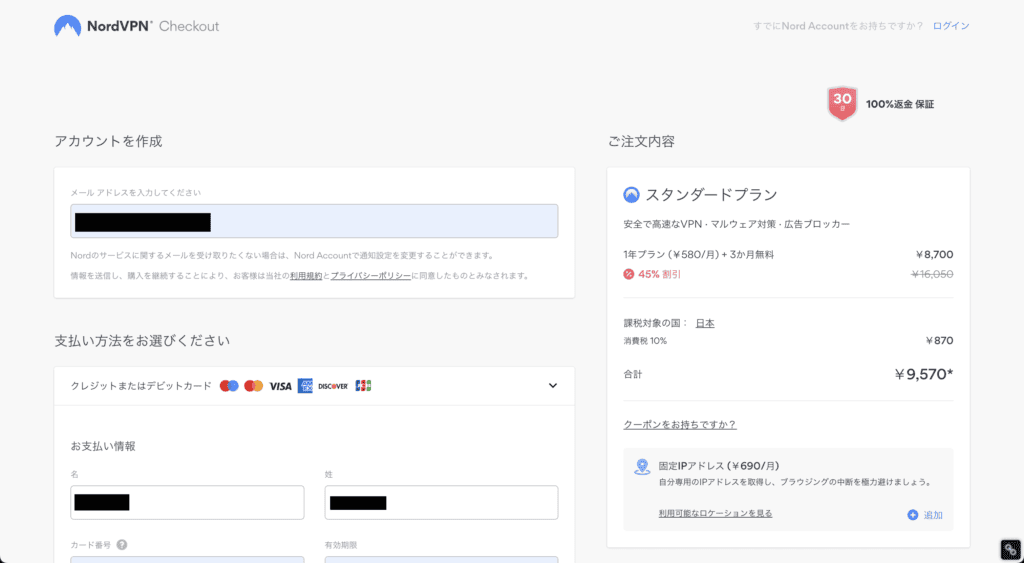Click the floating icon in bottom-right corner
The height and width of the screenshot is (563, 1024).
point(1010,549)
